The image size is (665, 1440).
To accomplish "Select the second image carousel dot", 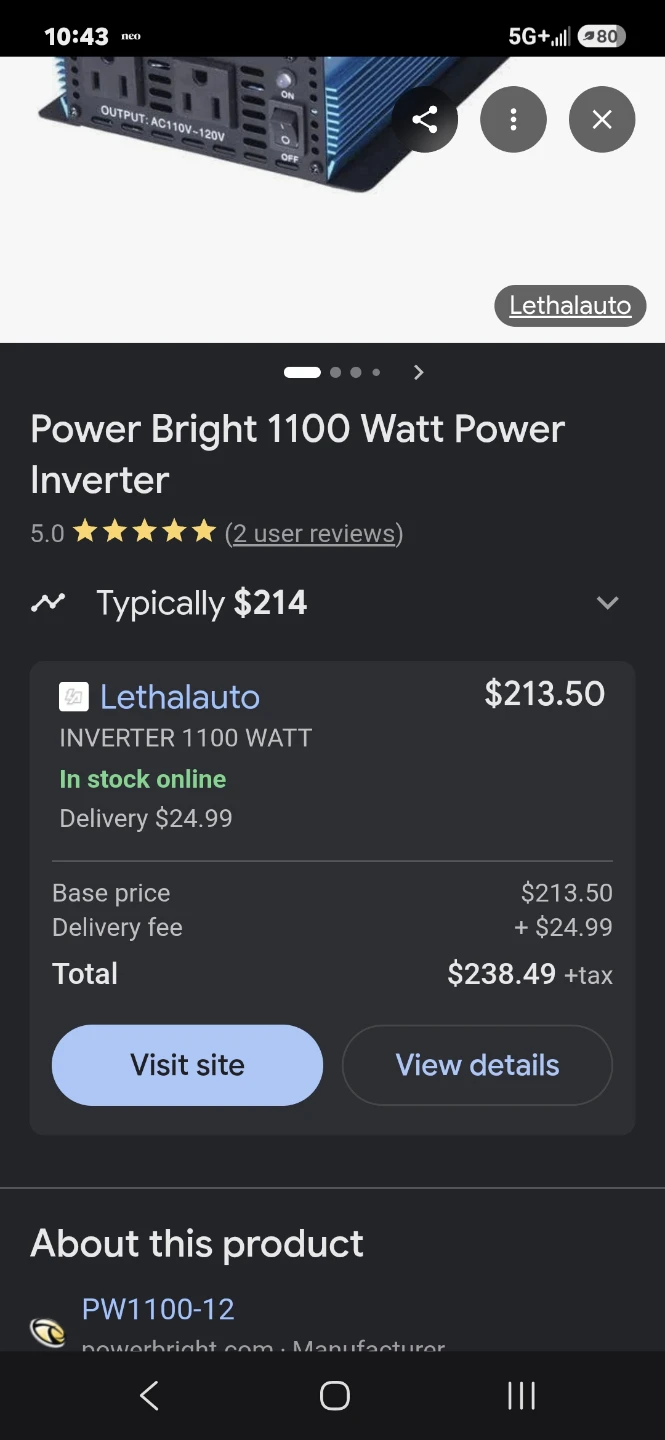I will [335, 372].
